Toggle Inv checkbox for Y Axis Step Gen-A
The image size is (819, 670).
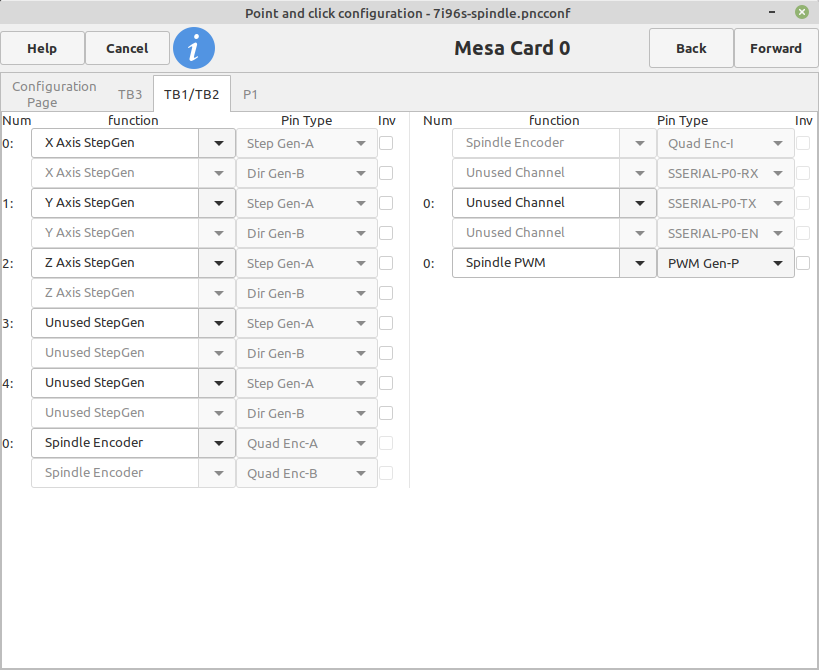(x=386, y=203)
